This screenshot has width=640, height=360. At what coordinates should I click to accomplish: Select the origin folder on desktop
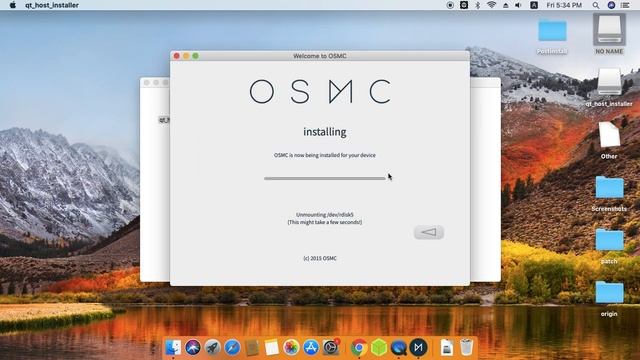click(609, 298)
